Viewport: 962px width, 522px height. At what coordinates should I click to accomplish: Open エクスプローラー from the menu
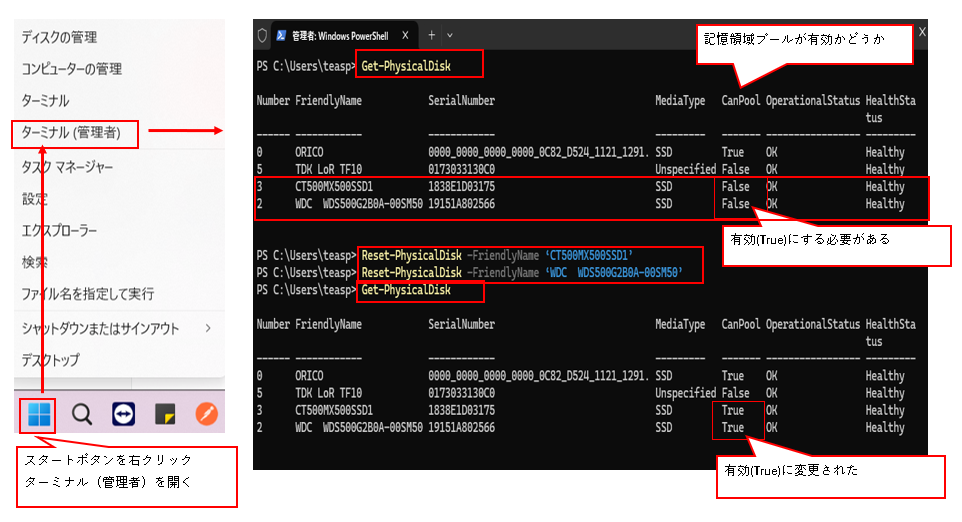pos(60,231)
